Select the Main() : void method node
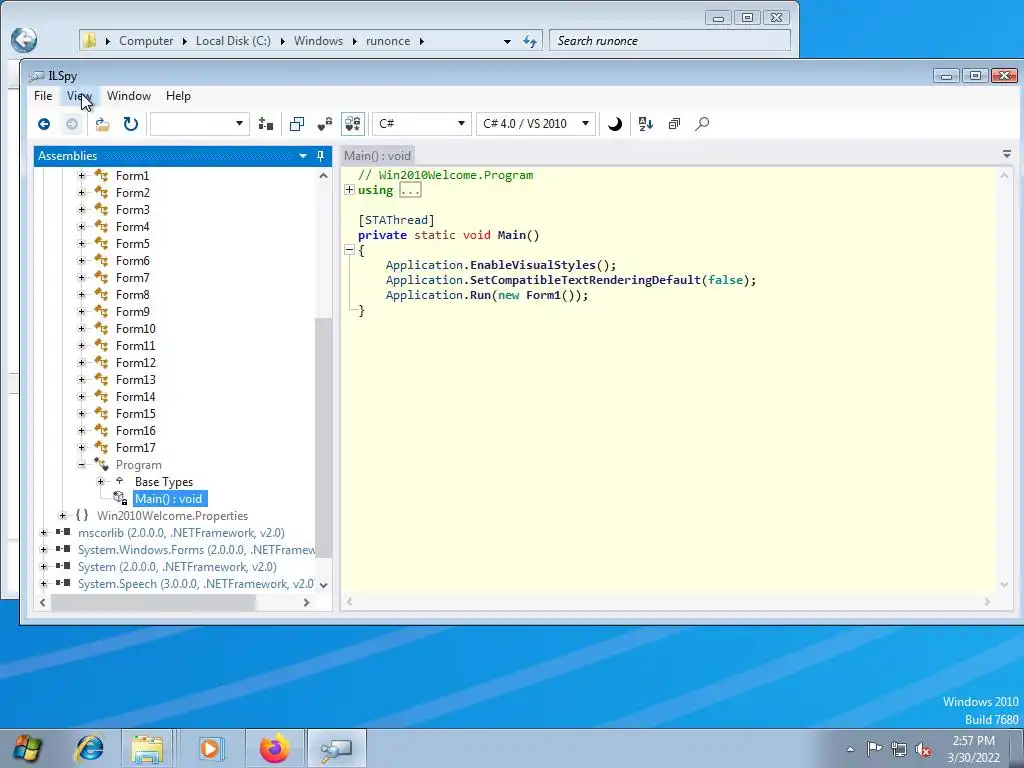 pos(169,499)
